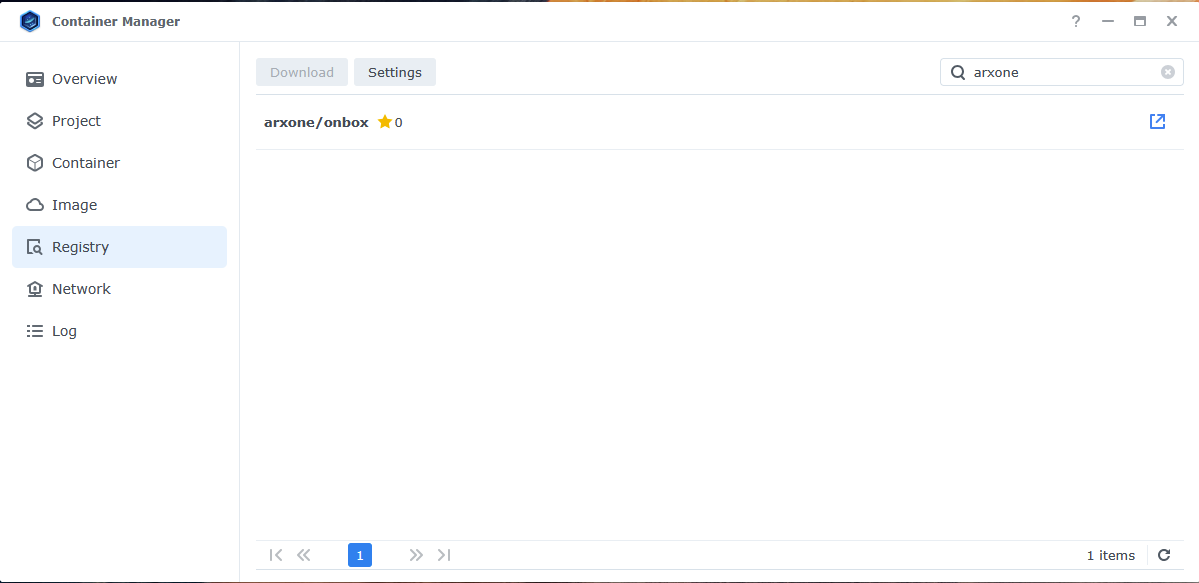Open the Overview section
The height and width of the screenshot is (583, 1199).
tap(82, 78)
